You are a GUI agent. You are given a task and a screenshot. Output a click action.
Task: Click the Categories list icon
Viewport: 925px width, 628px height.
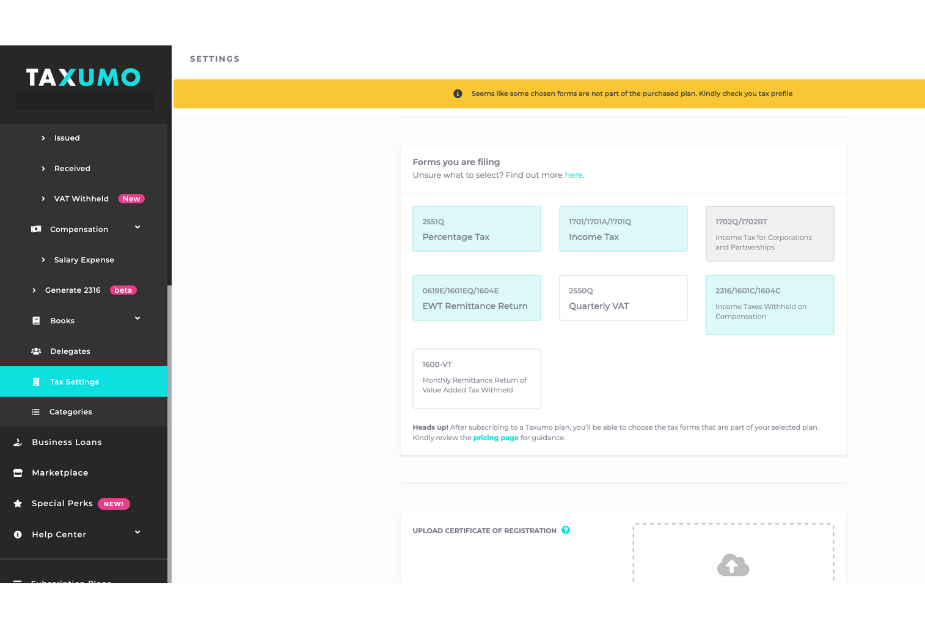pyautogui.click(x=36, y=412)
